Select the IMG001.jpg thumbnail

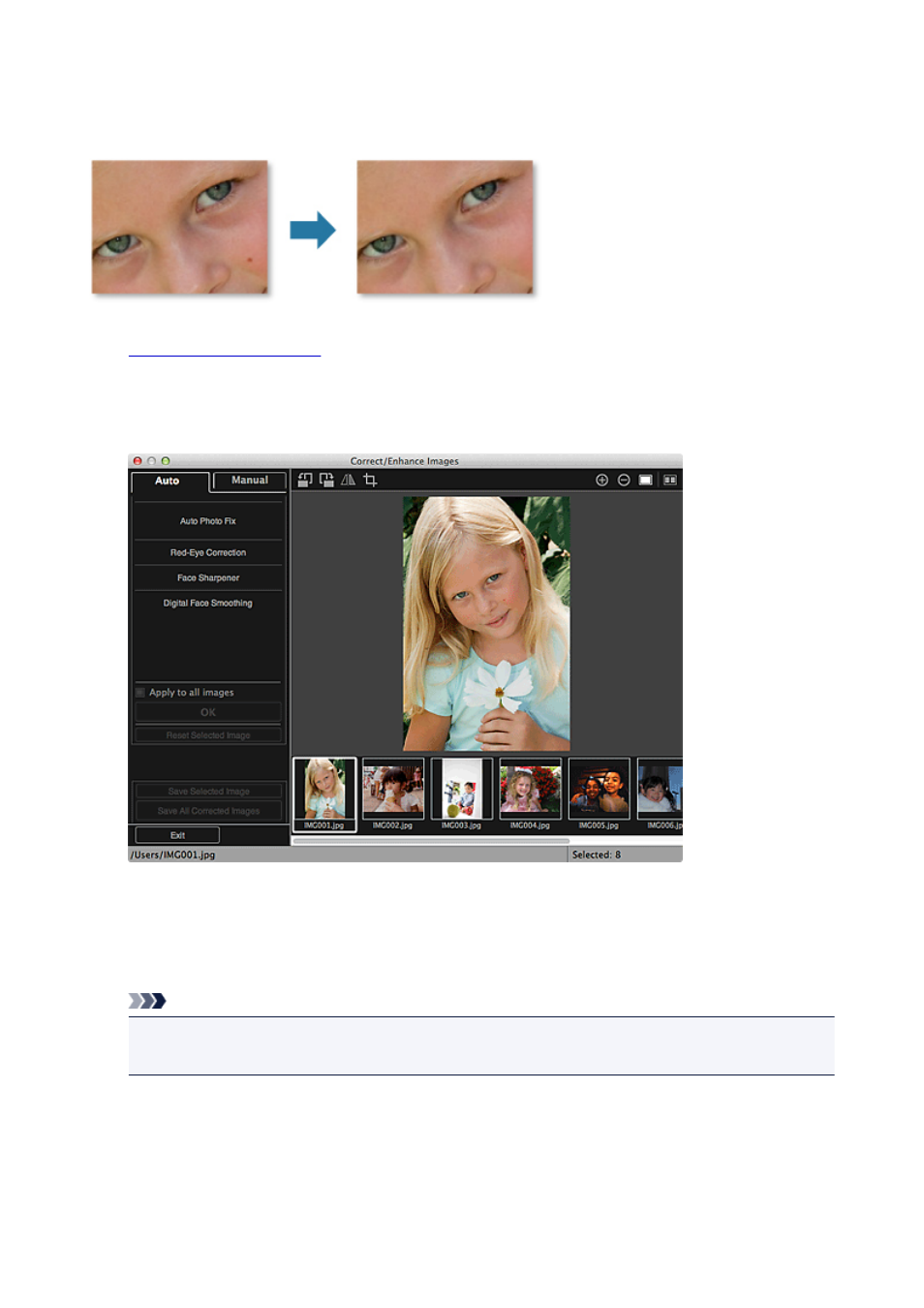(324, 794)
